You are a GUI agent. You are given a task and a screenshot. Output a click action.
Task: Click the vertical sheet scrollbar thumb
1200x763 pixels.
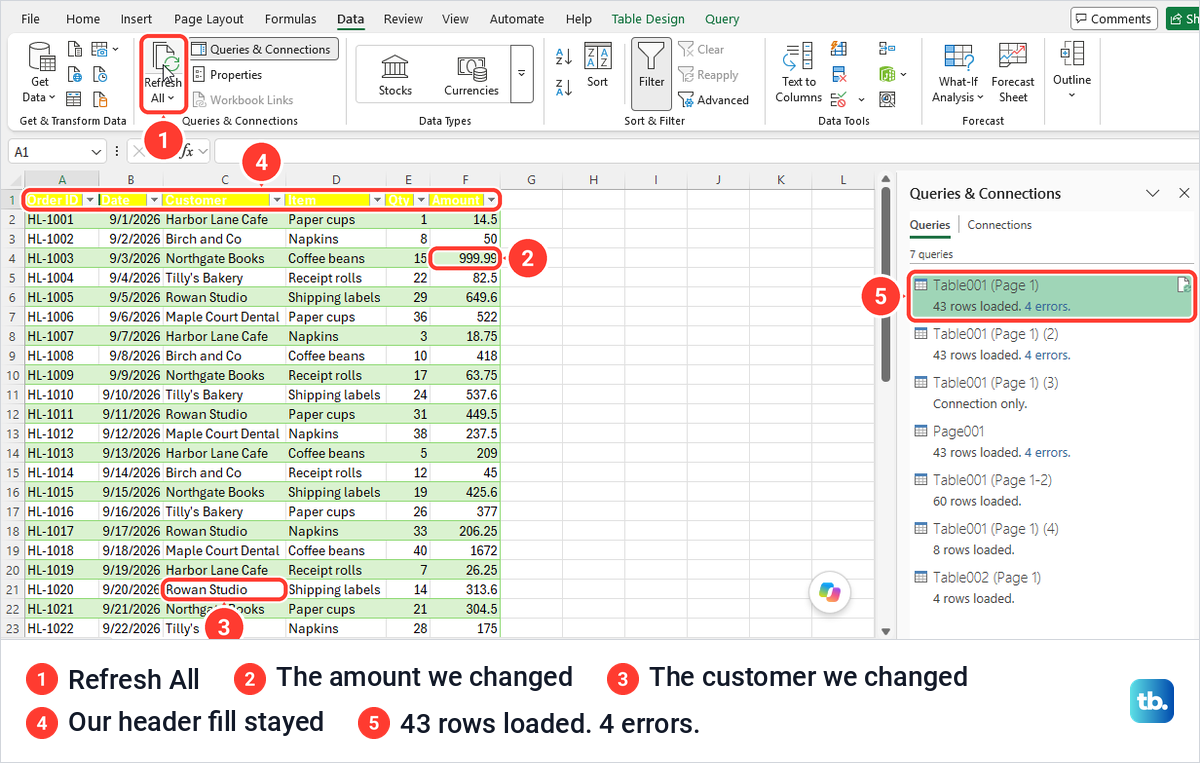[x=885, y=285]
